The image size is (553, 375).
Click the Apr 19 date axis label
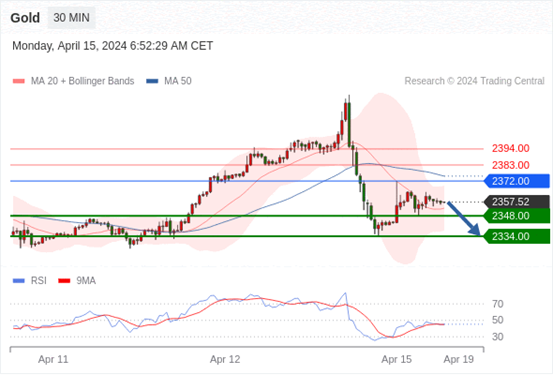point(458,359)
